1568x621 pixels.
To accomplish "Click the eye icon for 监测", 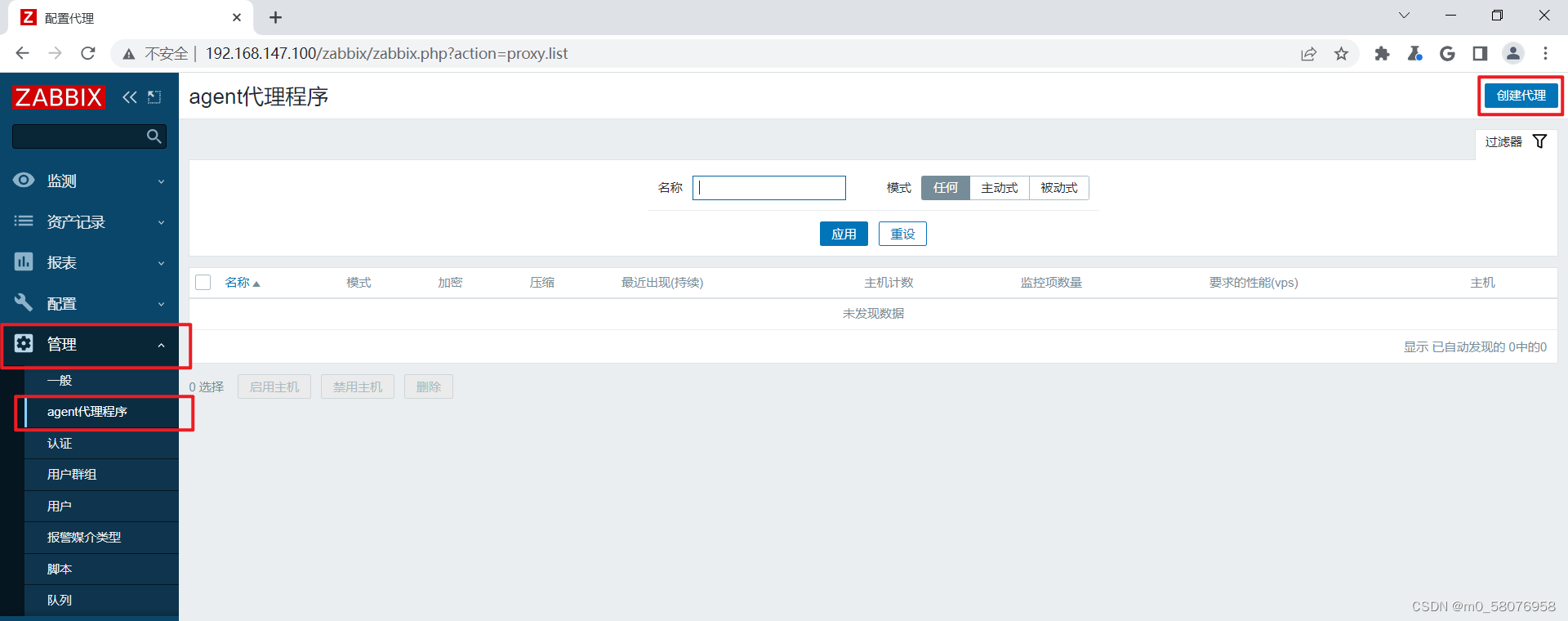I will tap(24, 180).
